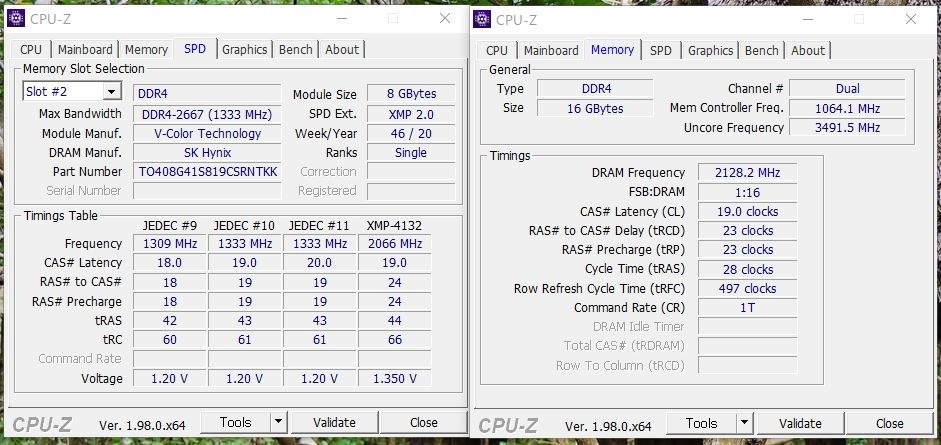Click the 66 tRC value for XMP-4132

point(394,339)
